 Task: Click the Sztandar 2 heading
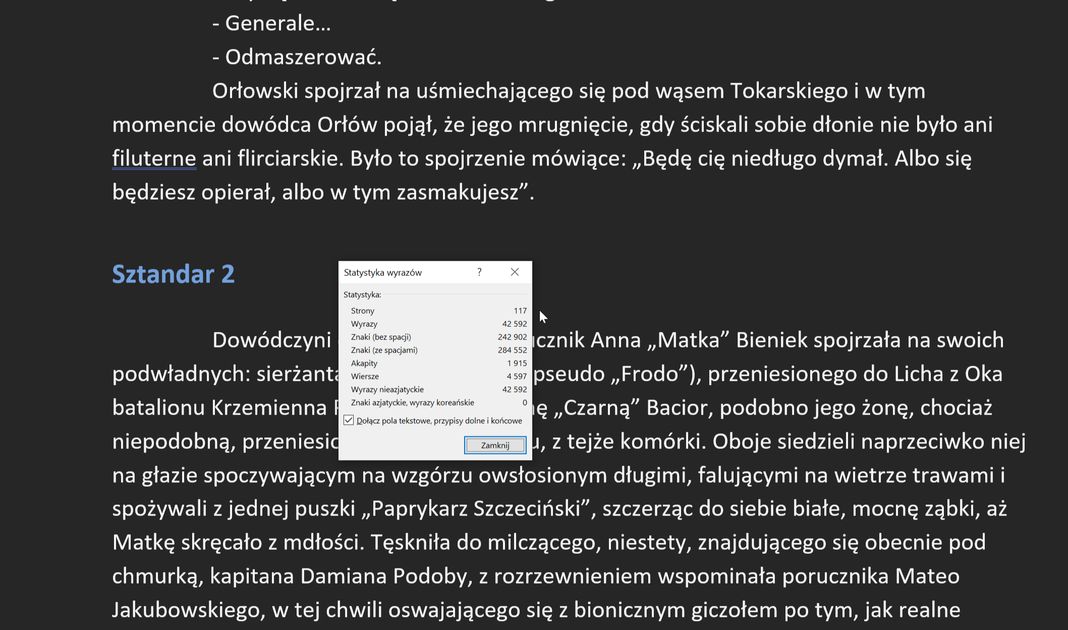173,274
